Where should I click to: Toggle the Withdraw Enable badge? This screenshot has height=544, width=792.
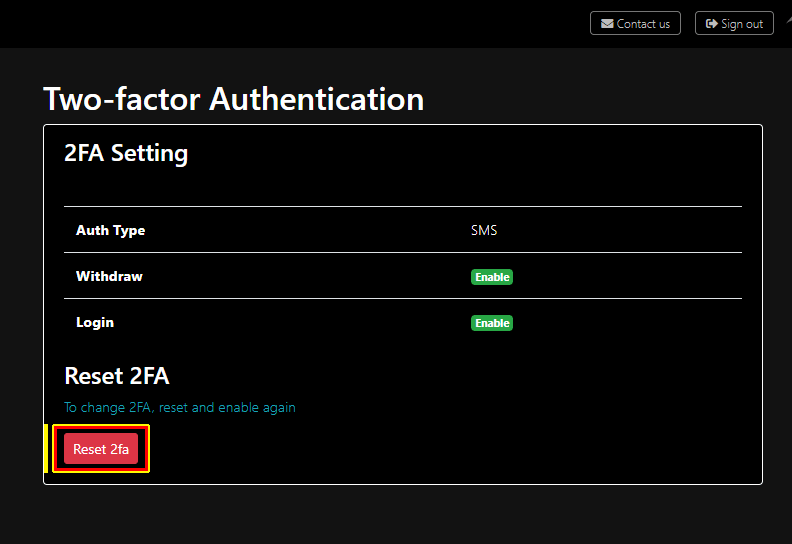(492, 277)
